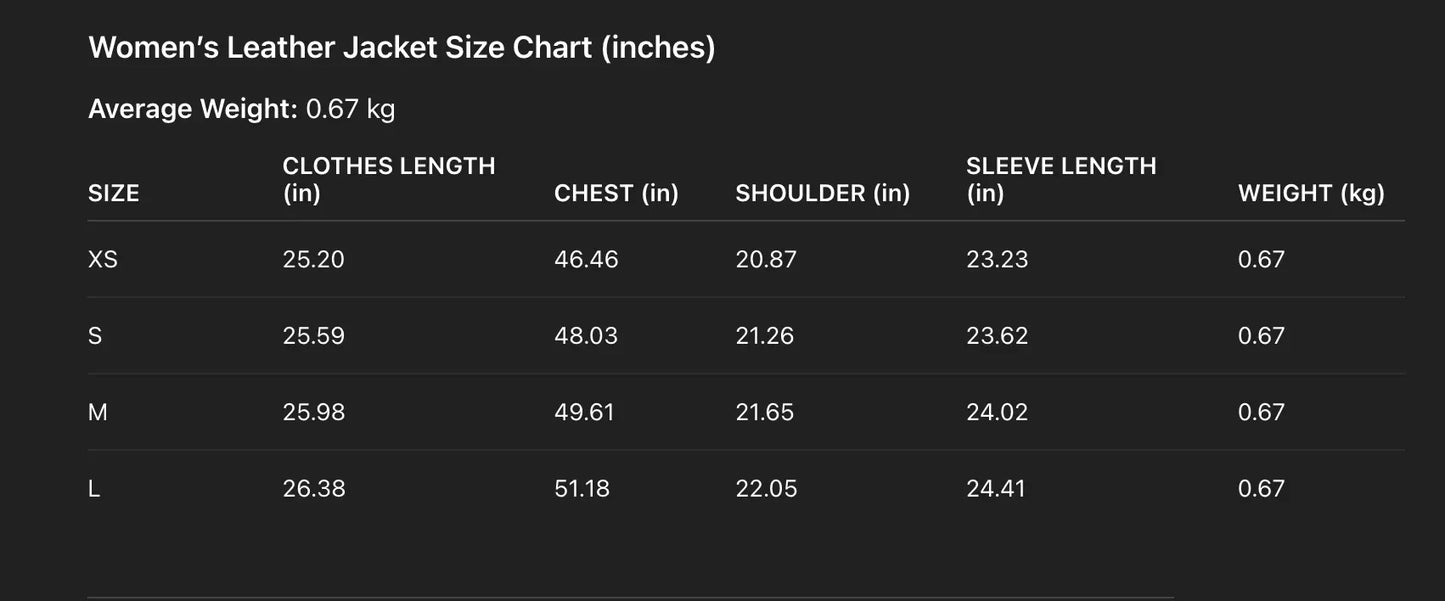Select the S size row label
Viewport: 1445px width, 601px height.
tap(95, 336)
